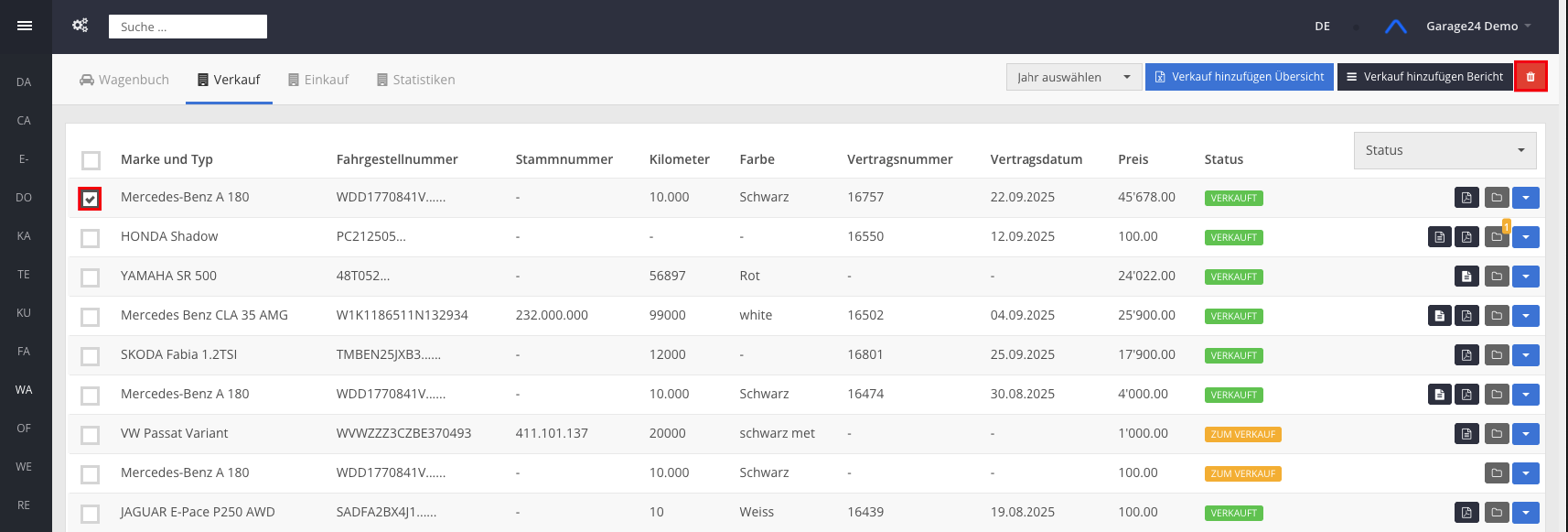Click Verkauf hinzufügen Bericht button
This screenshot has height=532, width=1568.
(x=1424, y=77)
